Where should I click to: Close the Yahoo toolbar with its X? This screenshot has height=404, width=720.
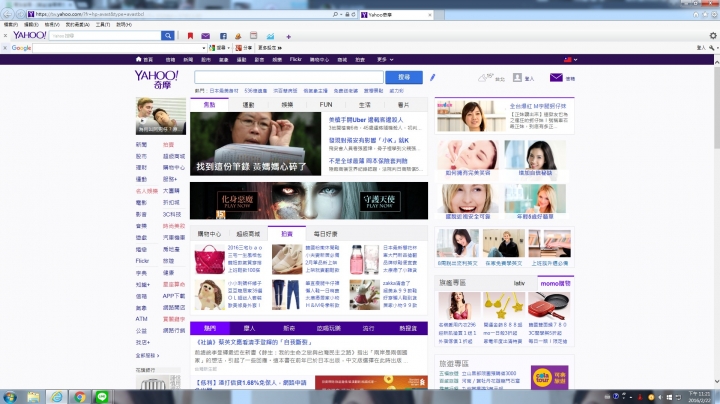[5, 35]
